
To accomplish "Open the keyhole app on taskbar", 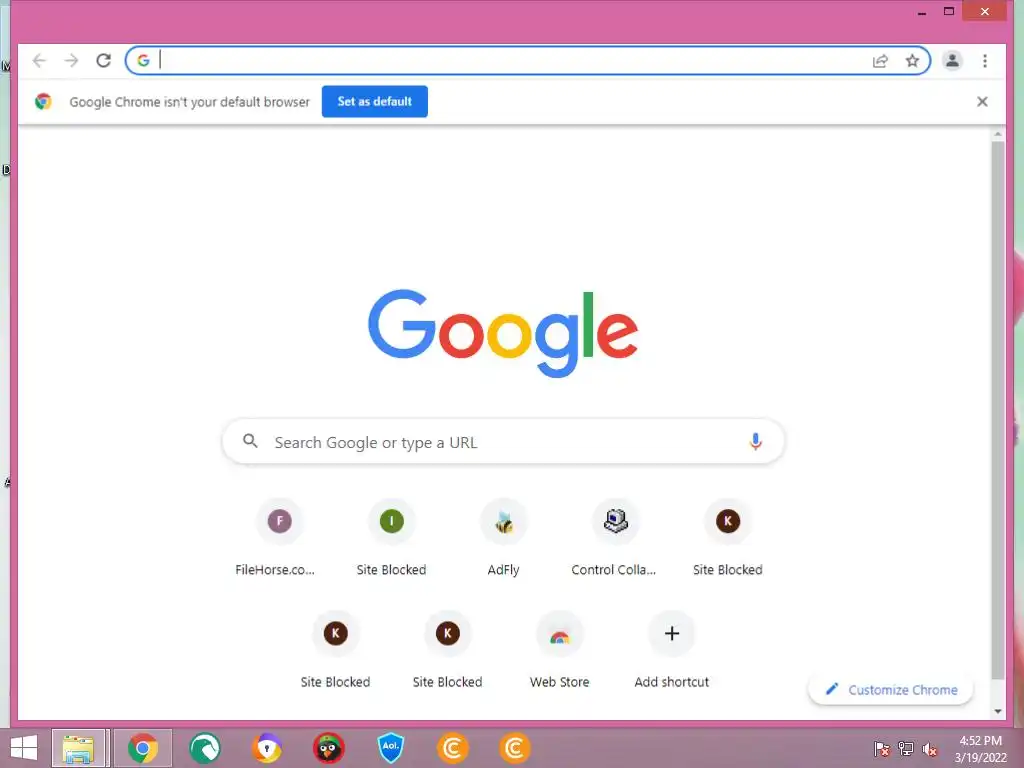I will coord(267,748).
